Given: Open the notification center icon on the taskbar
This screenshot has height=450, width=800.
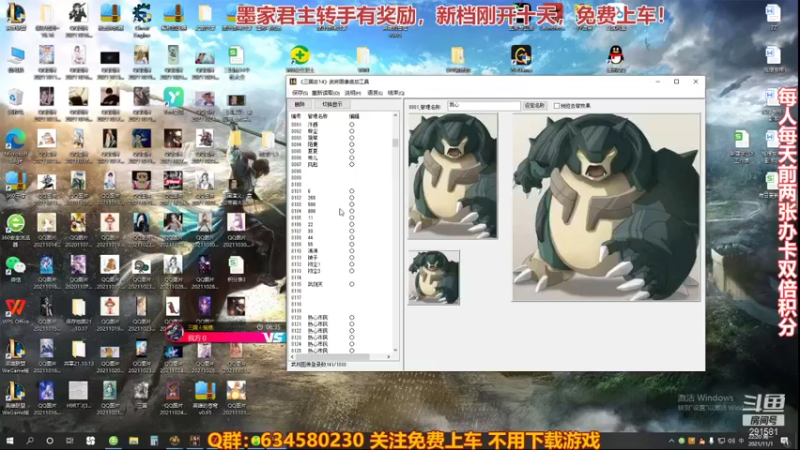Looking at the screenshot, I should click(784, 441).
